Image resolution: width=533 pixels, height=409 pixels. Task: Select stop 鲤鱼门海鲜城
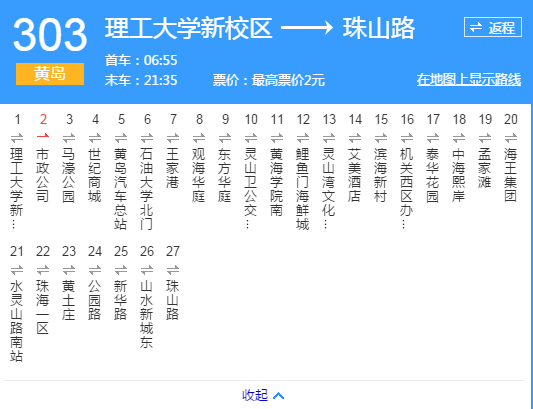pyautogui.click(x=303, y=189)
